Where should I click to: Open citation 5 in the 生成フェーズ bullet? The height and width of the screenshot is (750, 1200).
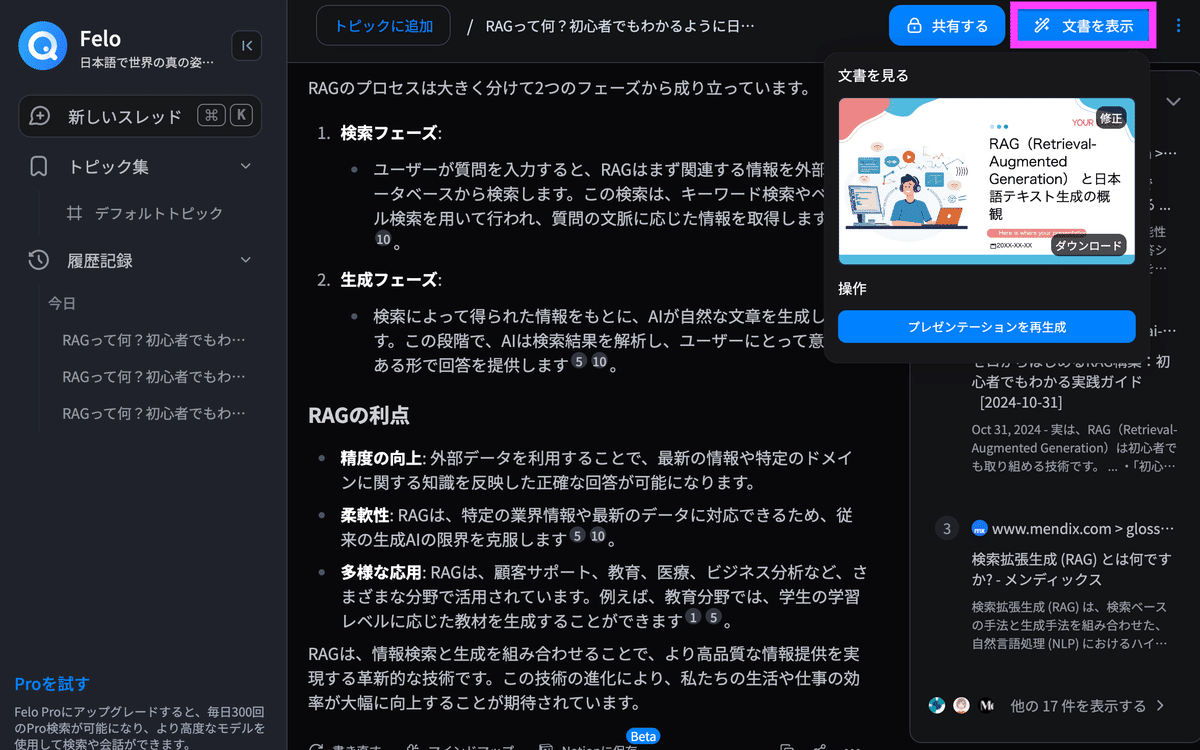(578, 362)
